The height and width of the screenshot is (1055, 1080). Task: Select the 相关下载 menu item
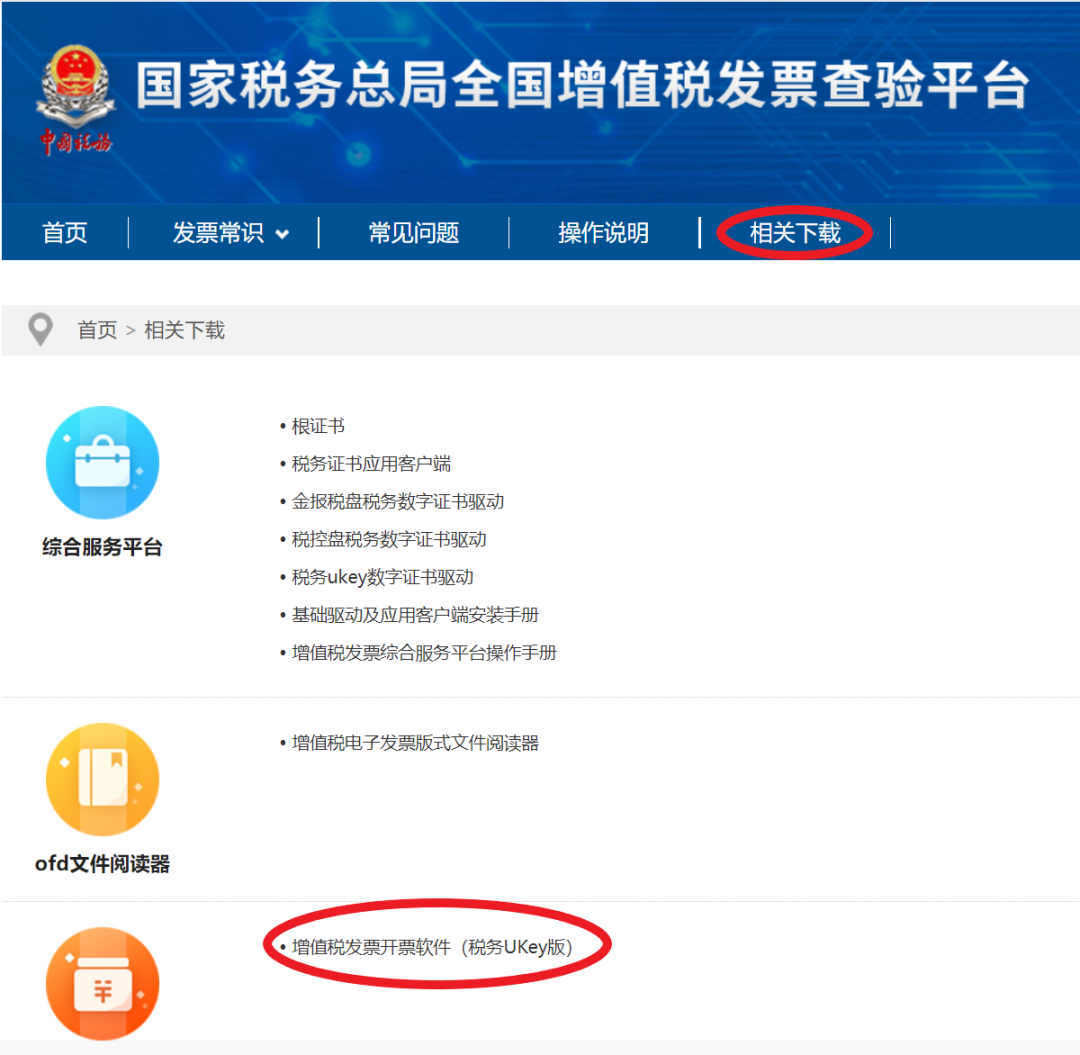coord(795,233)
